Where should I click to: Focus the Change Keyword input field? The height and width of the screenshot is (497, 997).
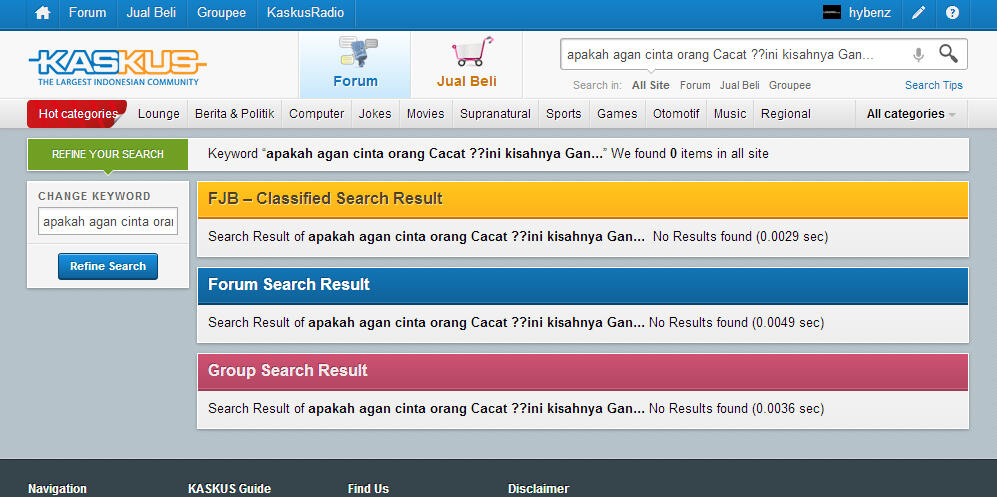(108, 221)
